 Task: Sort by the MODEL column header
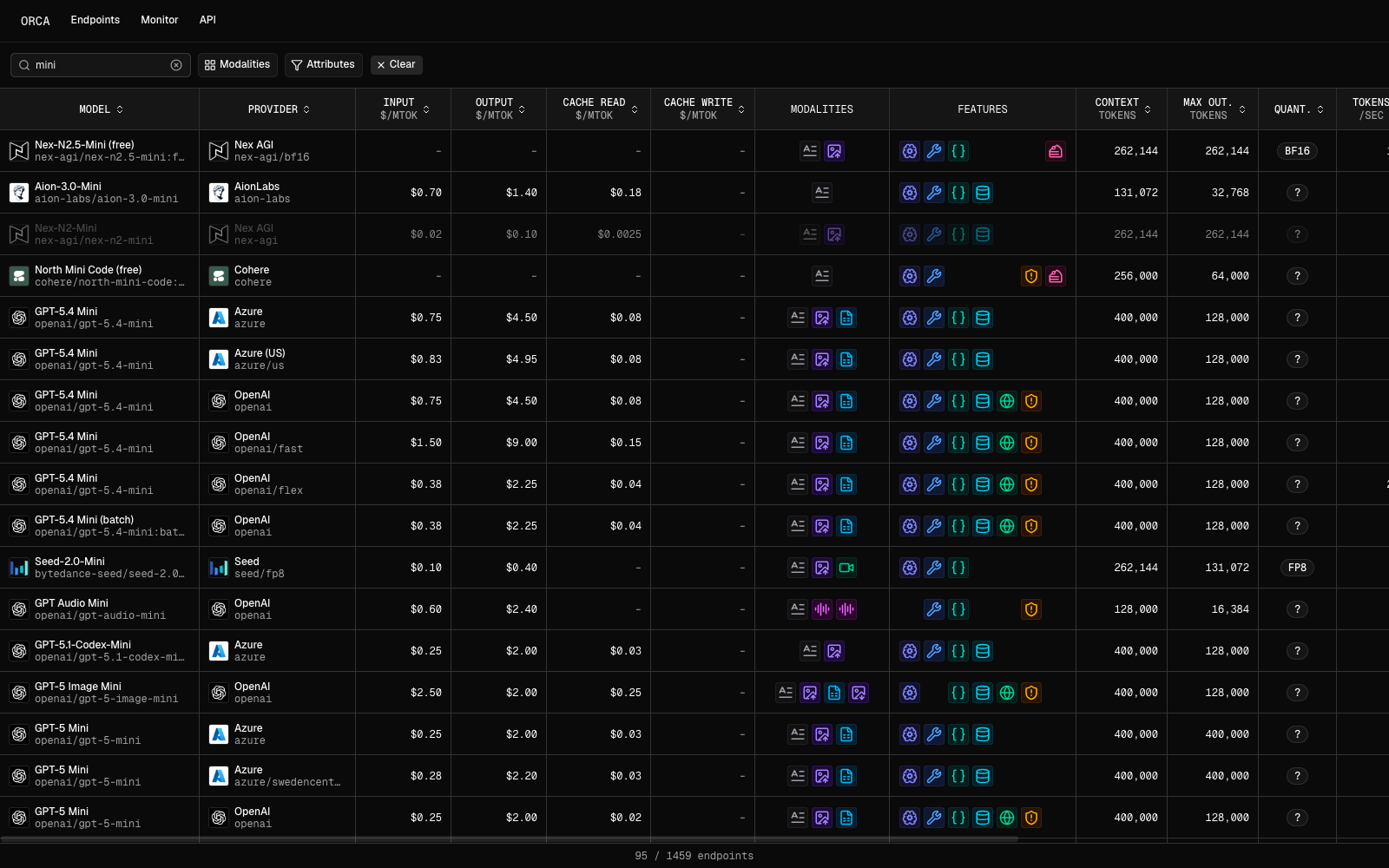tap(101, 109)
